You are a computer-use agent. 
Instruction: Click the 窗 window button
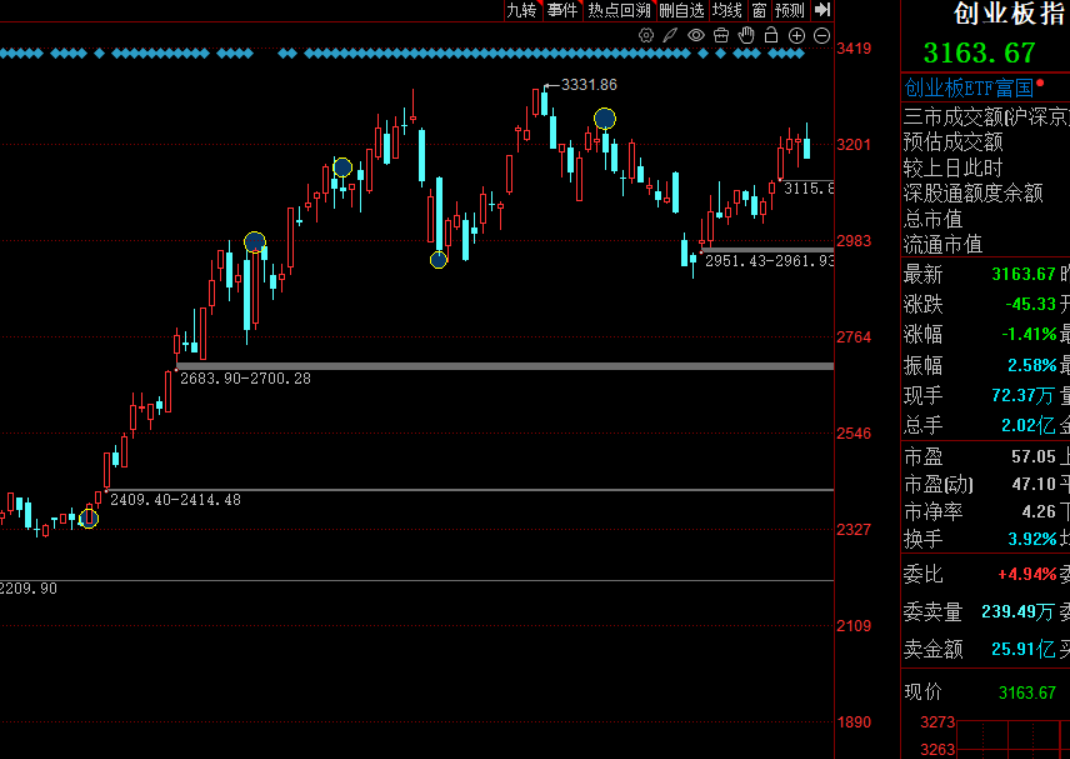[759, 10]
